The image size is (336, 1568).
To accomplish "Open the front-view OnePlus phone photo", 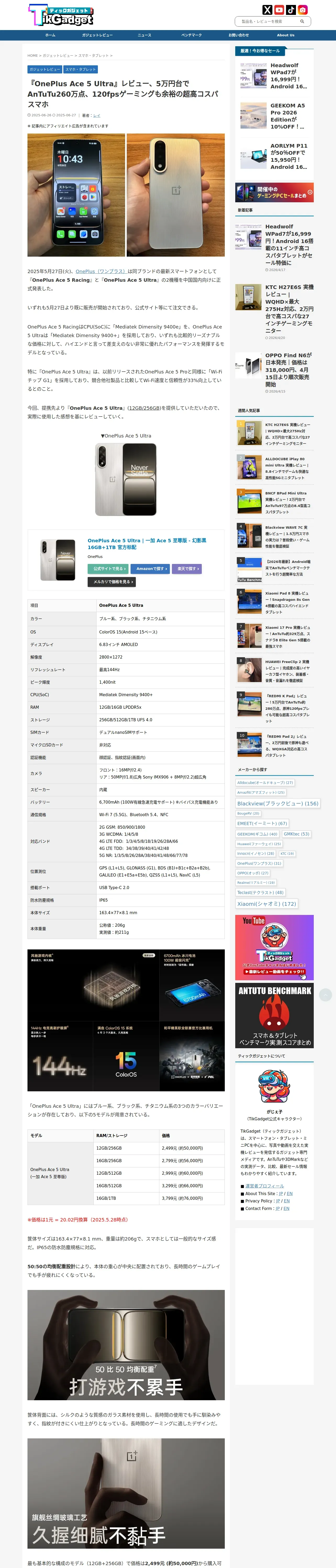I will pos(76,195).
